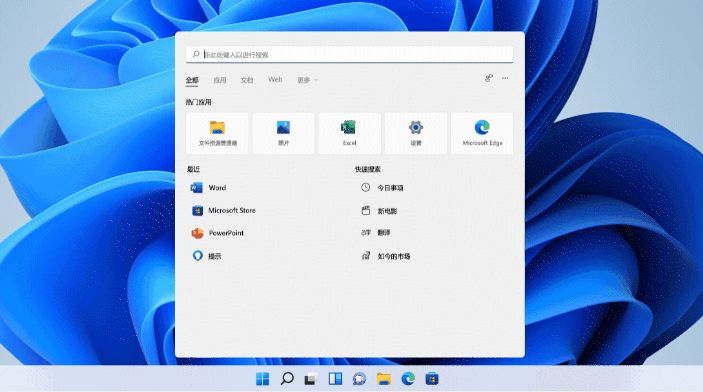Open the Widgets panel on the taskbar

[335, 379]
